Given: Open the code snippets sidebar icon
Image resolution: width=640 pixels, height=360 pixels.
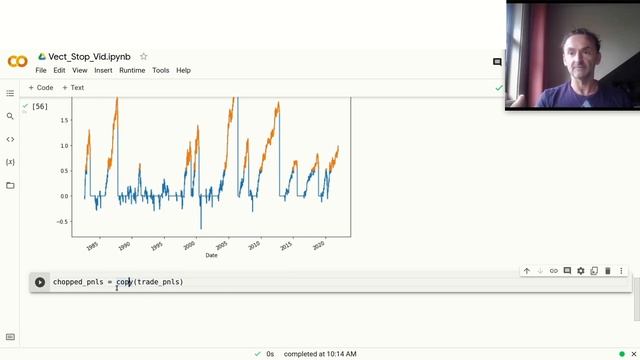Looking at the screenshot, I should [10, 139].
